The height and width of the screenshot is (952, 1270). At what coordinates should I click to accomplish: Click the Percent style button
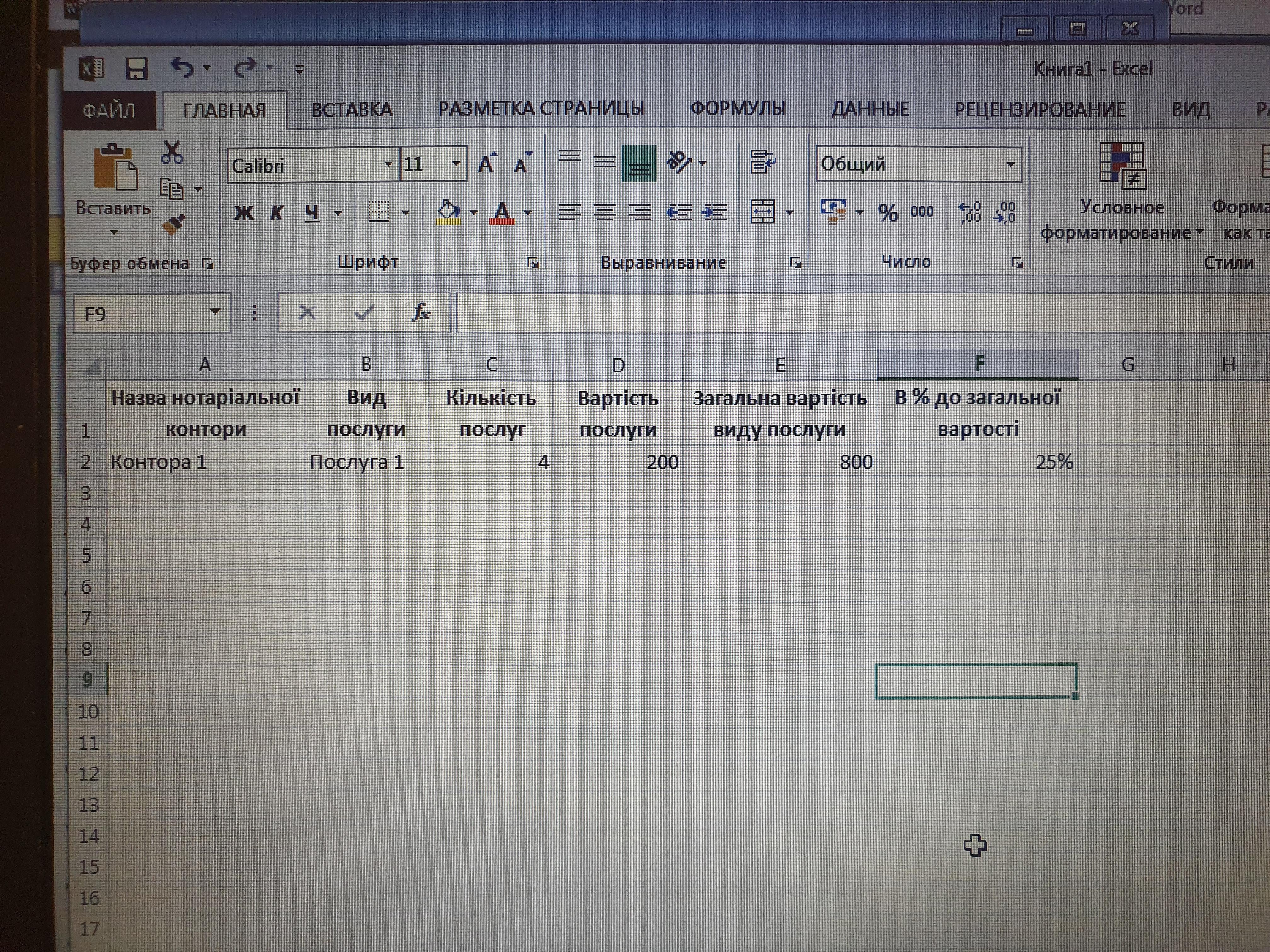point(888,213)
